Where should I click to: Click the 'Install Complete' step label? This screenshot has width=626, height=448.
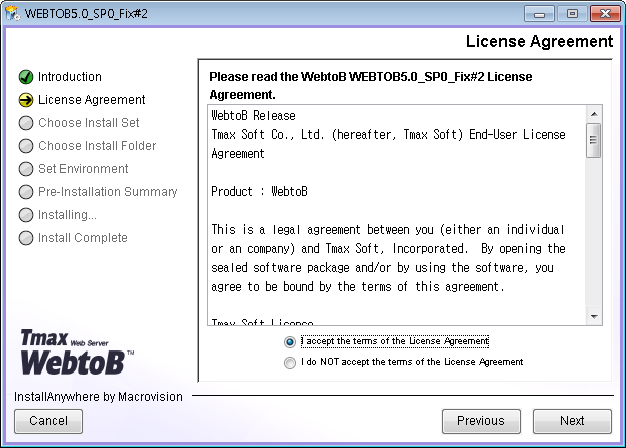coord(83,238)
